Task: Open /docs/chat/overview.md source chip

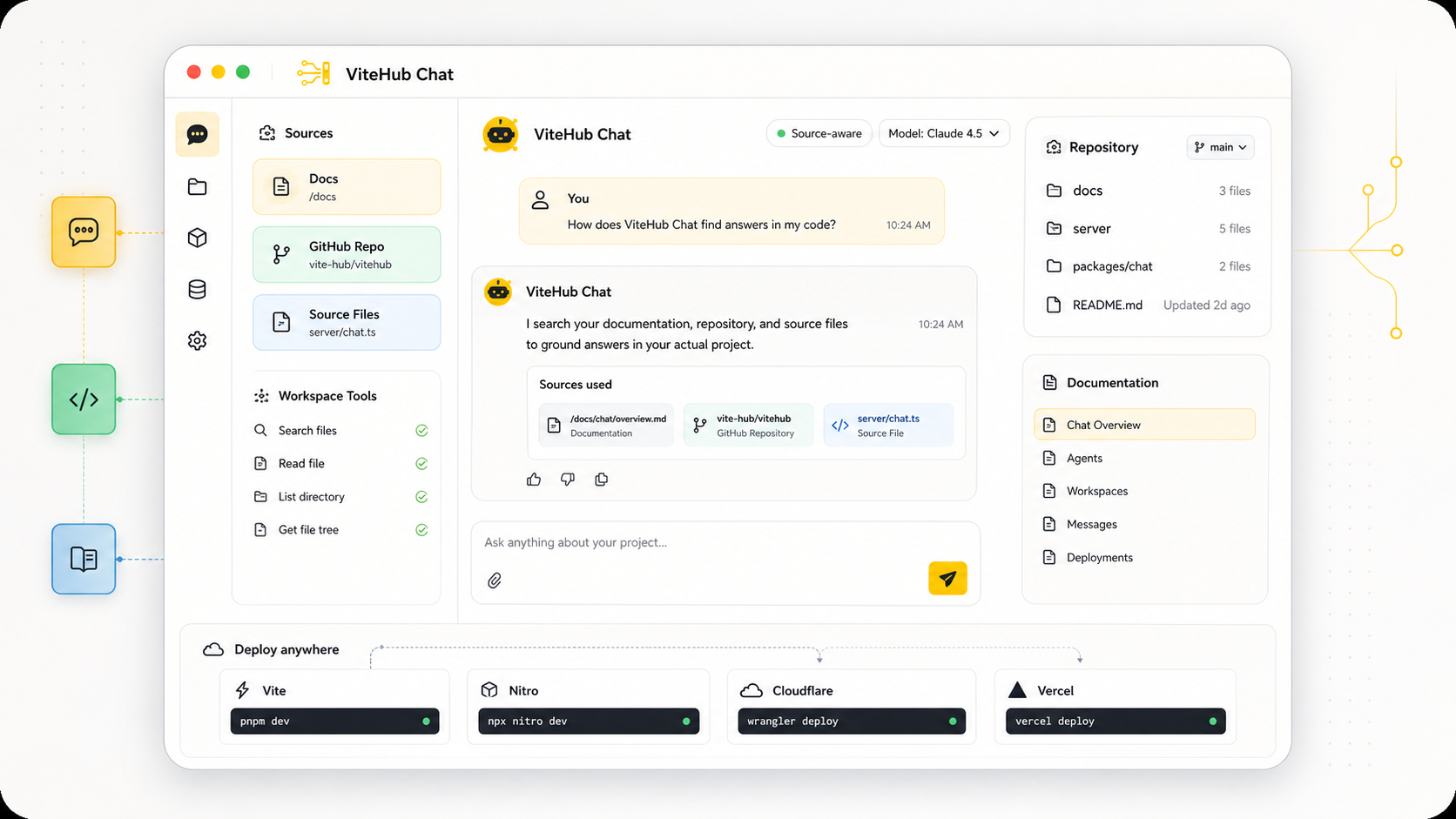Action: 606,425
